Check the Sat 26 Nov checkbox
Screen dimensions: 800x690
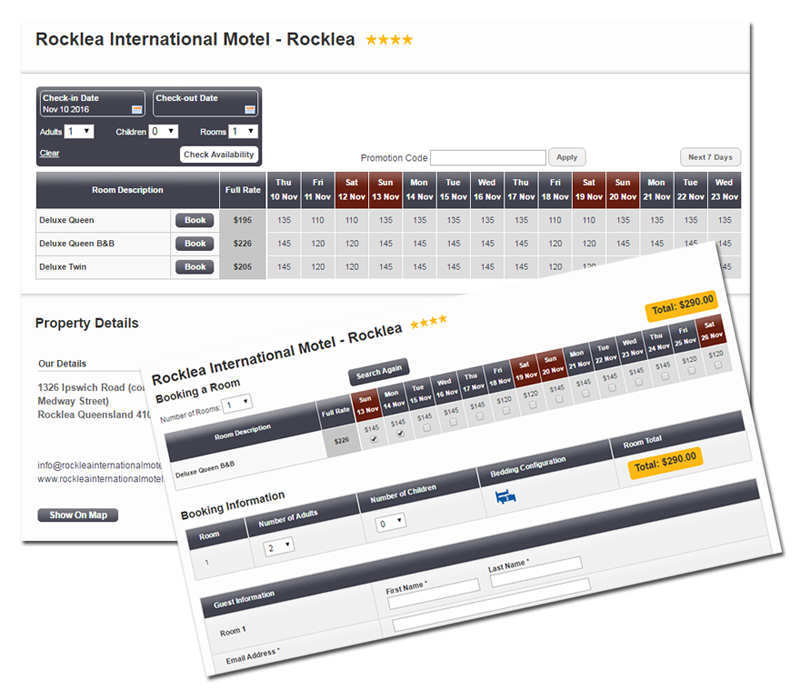[718, 365]
